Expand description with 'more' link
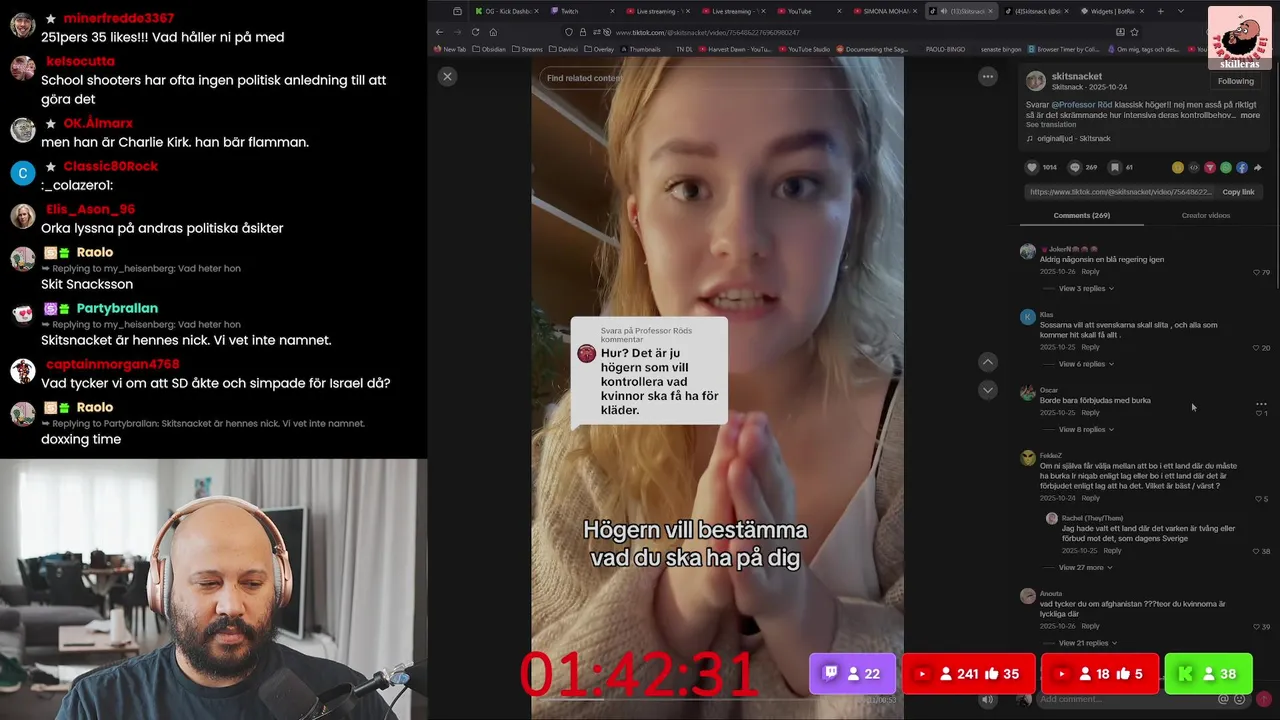 (x=1250, y=115)
